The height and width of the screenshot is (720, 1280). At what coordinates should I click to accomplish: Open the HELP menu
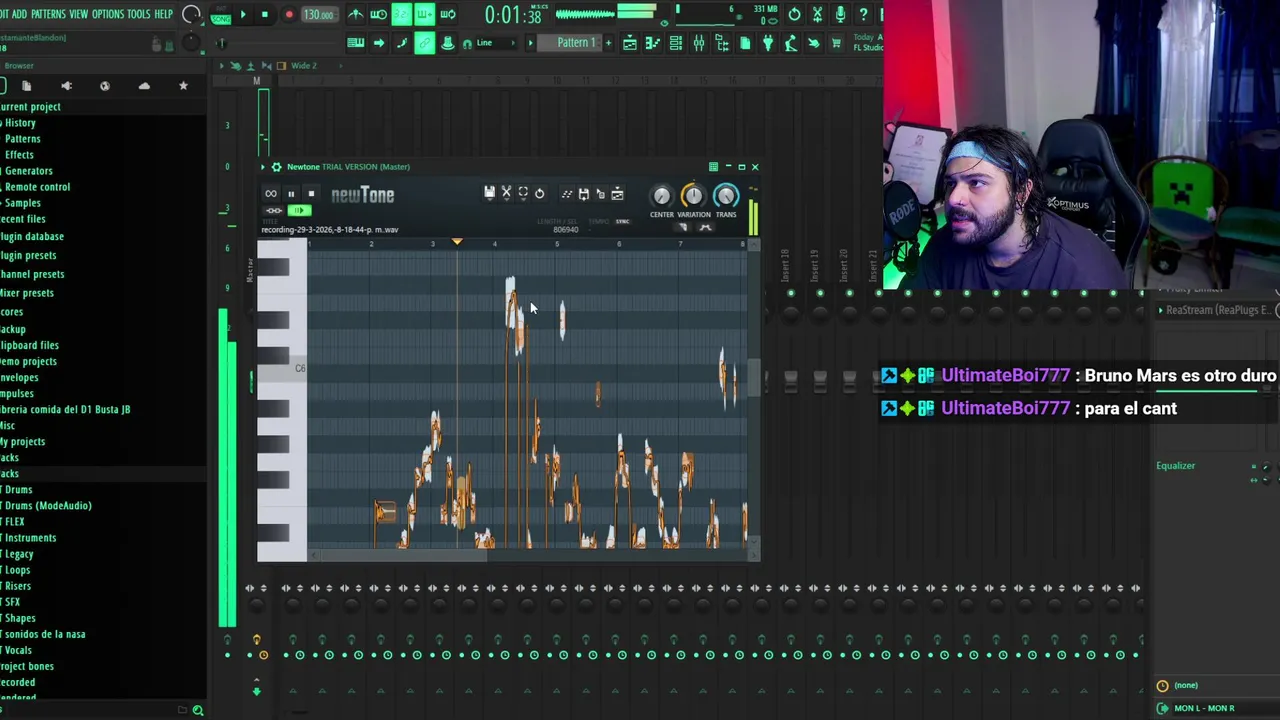pos(163,14)
